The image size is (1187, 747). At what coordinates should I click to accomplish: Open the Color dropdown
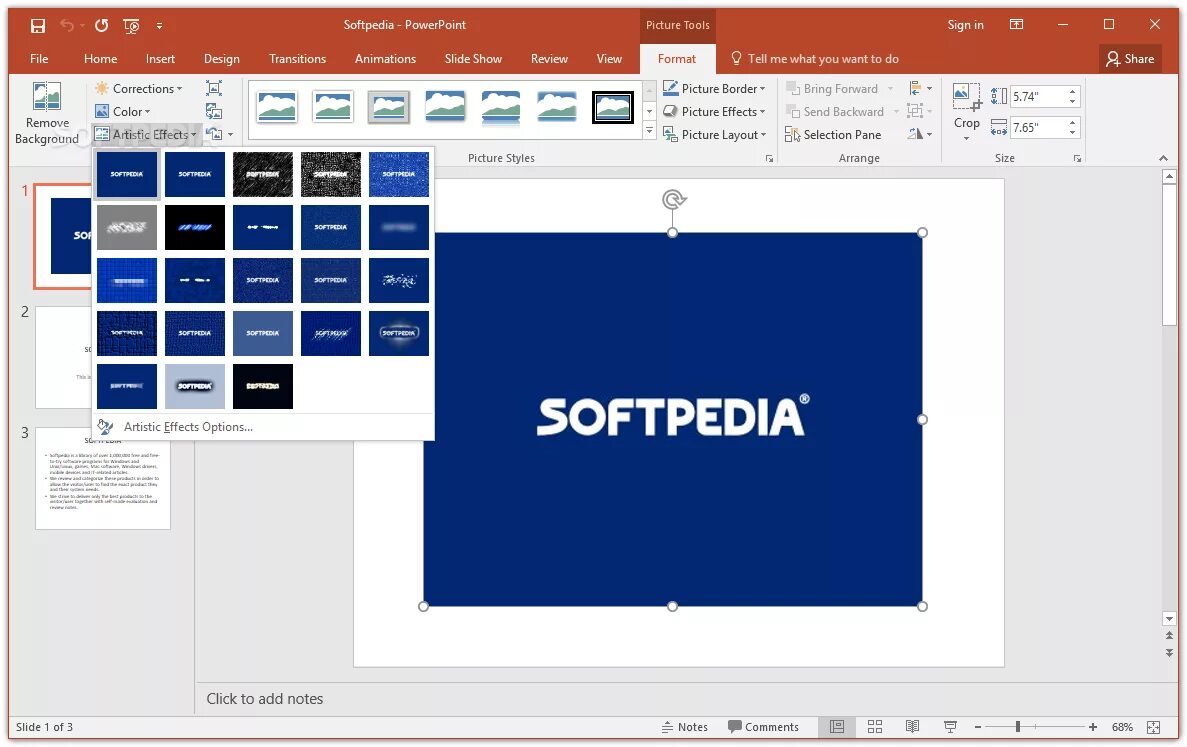(123, 111)
